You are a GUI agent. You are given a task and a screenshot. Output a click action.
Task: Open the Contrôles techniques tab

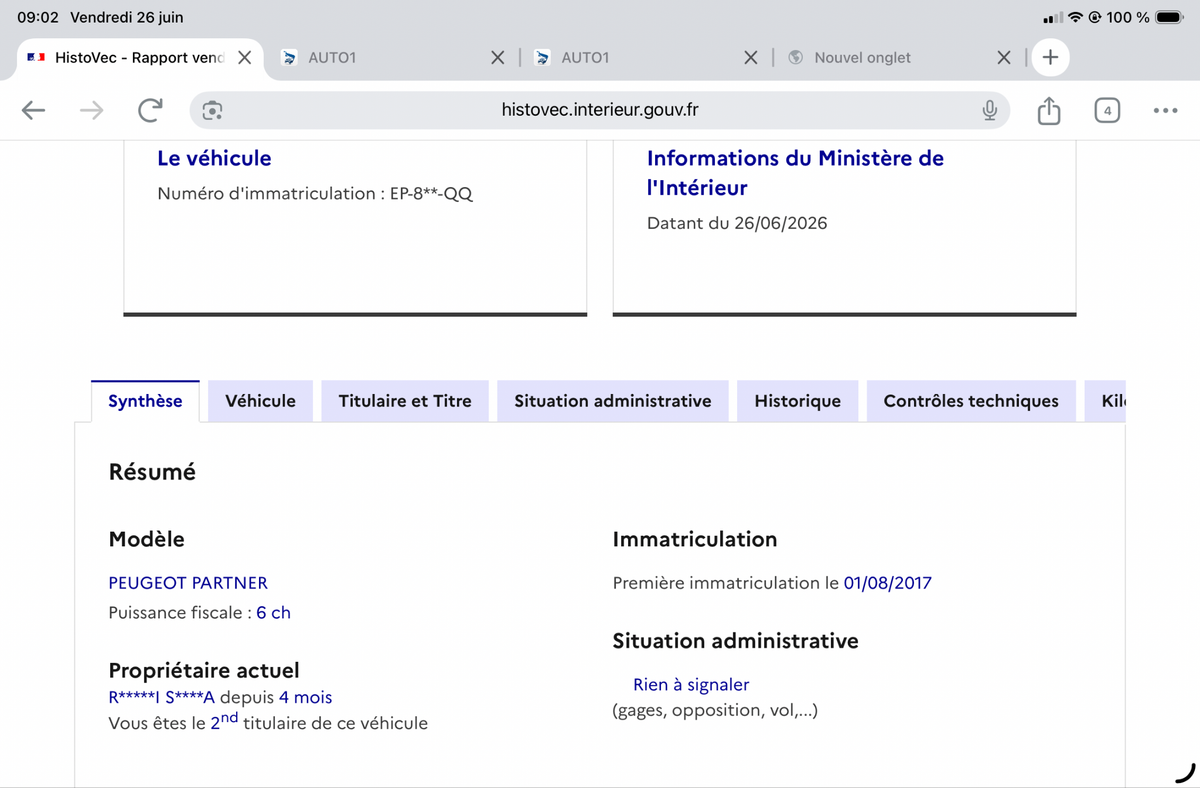coord(971,401)
